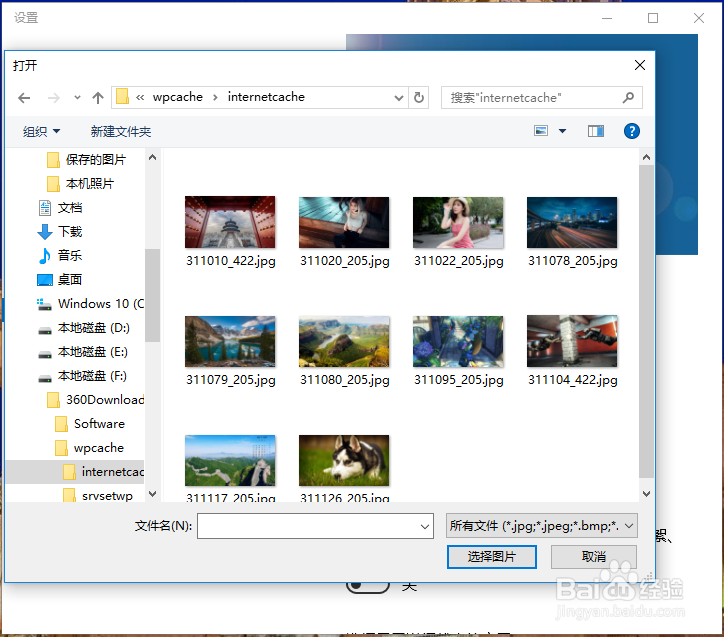Image resolution: width=724 pixels, height=637 pixels.
Task: Click file list scroll up arrow
Action: click(646, 157)
